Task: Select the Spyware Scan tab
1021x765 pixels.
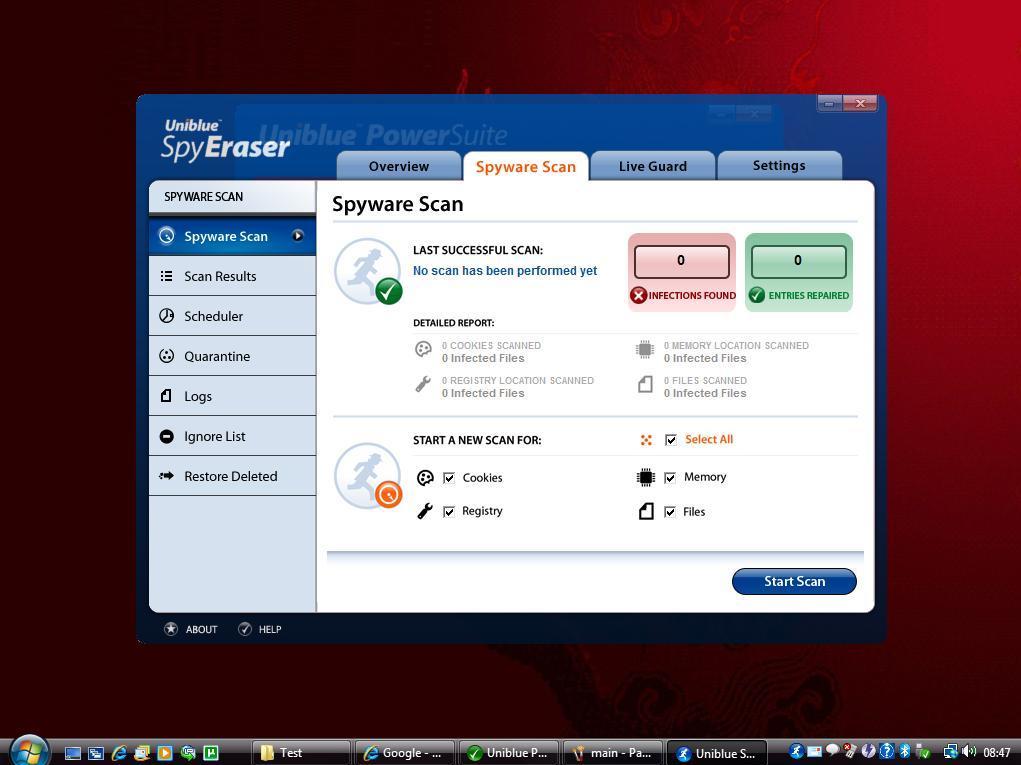Action: point(525,167)
